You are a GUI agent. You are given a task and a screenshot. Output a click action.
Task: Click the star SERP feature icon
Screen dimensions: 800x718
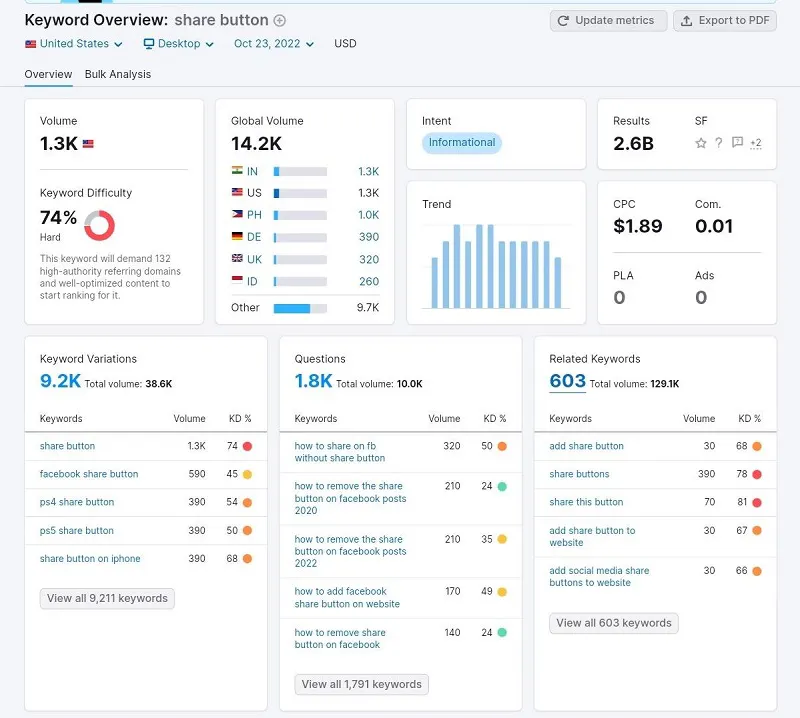[701, 143]
